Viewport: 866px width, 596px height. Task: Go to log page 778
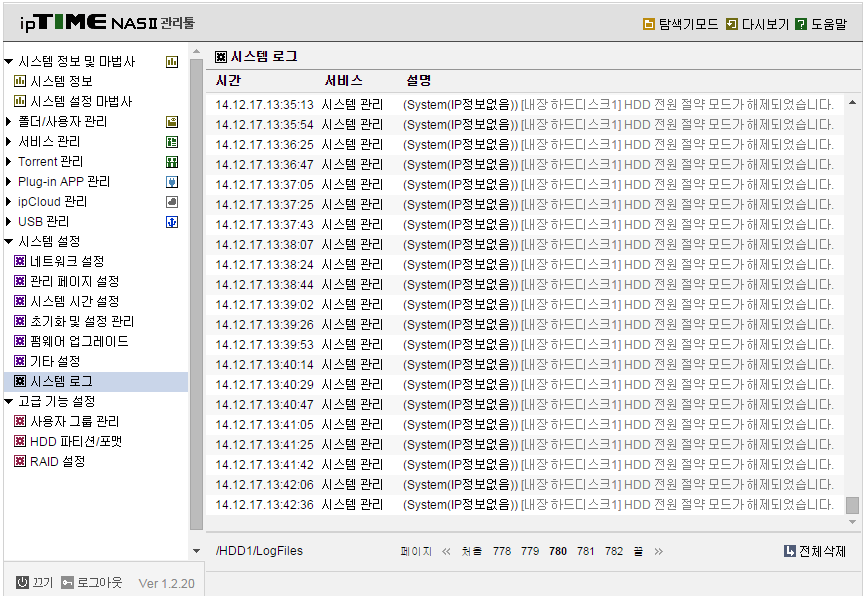(501, 551)
